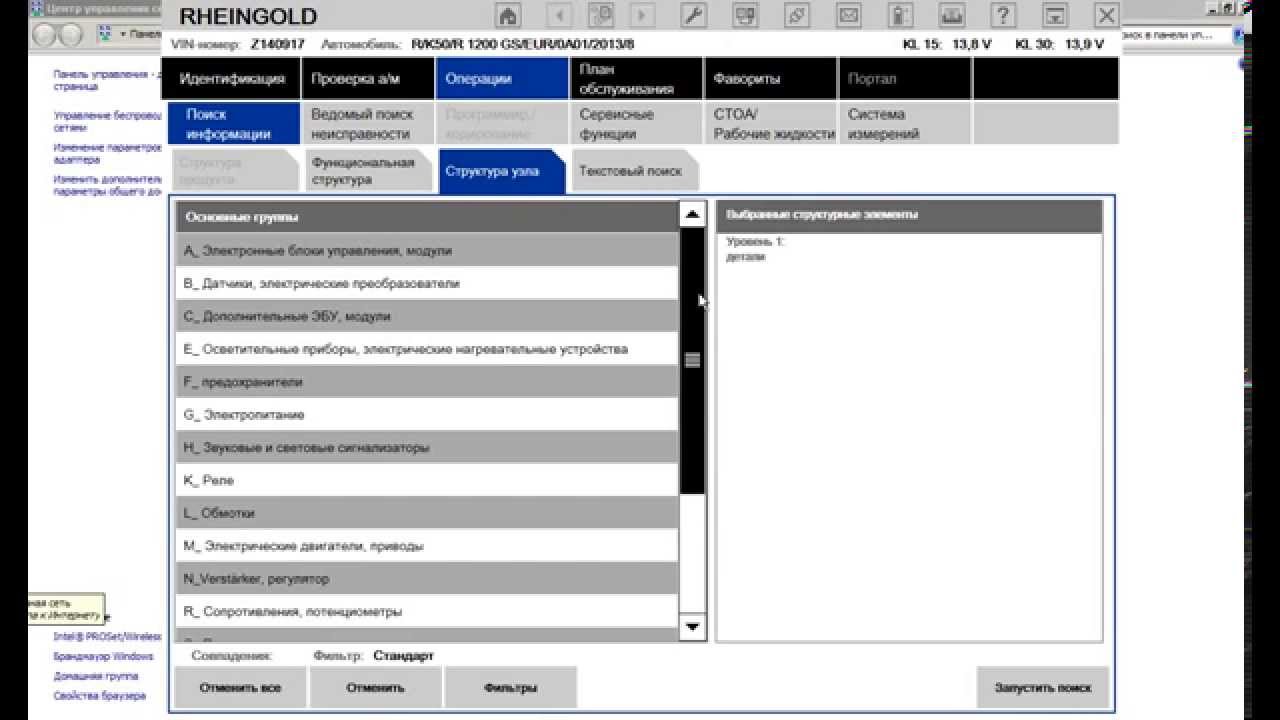Image resolution: width=1280 pixels, height=720 pixels.
Task: Click the back arrow in RHEINGOLD toolbar
Action: (x=558, y=15)
